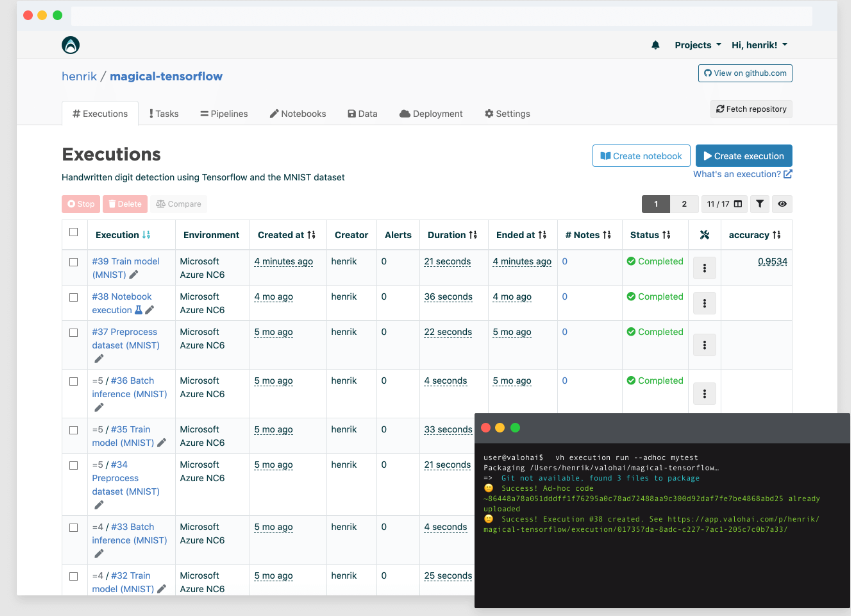Image resolution: width=851 pixels, height=616 pixels.
Task: Click View on github.com button
Action: point(745,73)
